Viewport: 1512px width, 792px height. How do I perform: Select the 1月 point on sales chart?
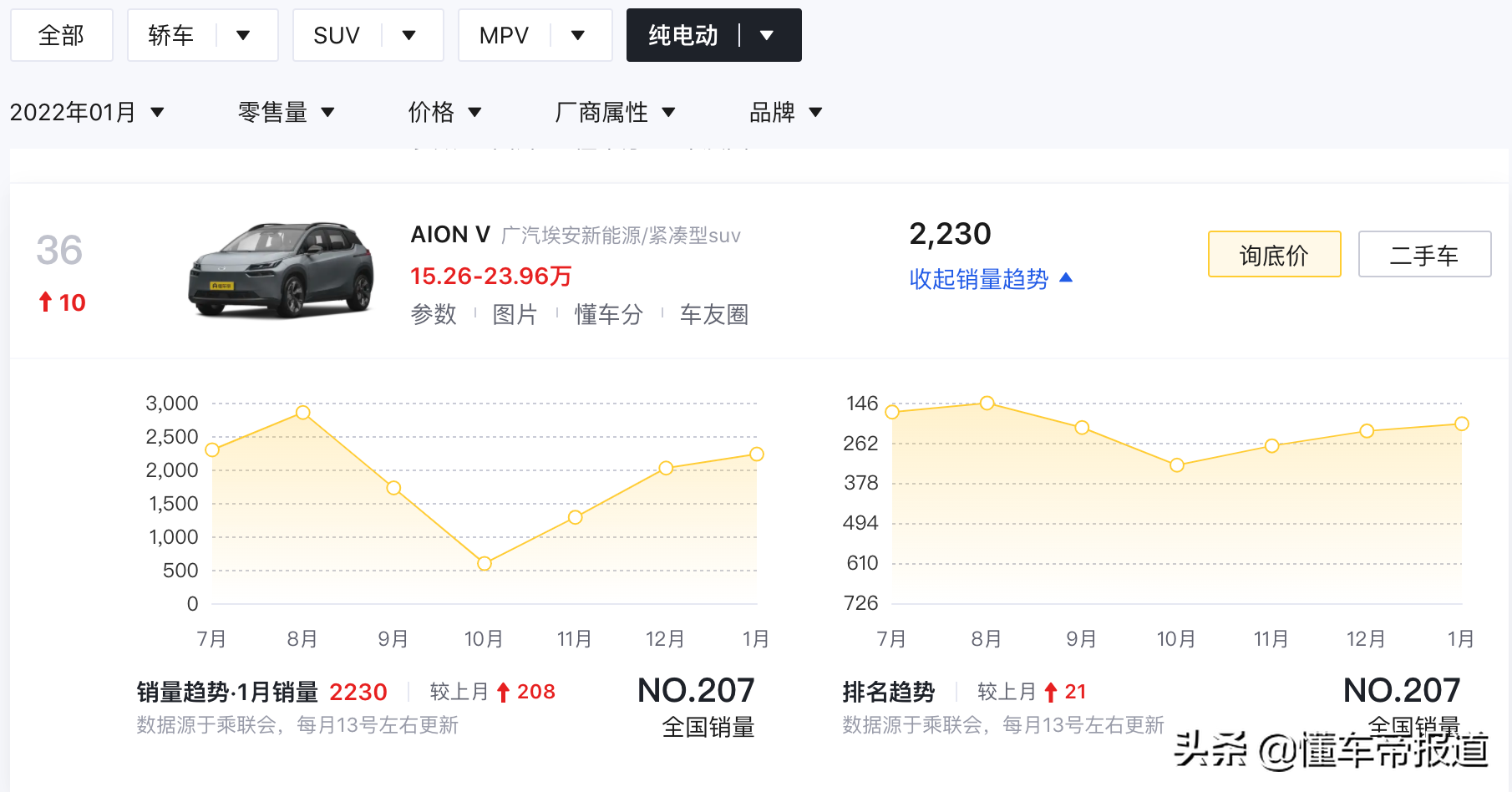point(757,454)
